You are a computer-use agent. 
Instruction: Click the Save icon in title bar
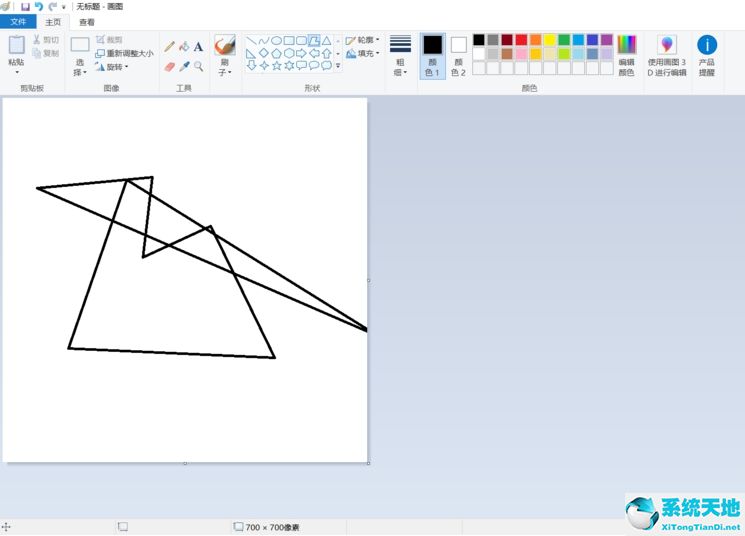(25, 7)
